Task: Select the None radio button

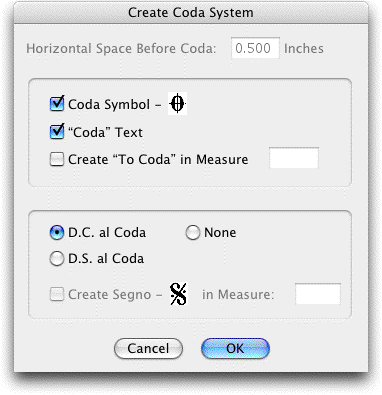Action: [193, 232]
